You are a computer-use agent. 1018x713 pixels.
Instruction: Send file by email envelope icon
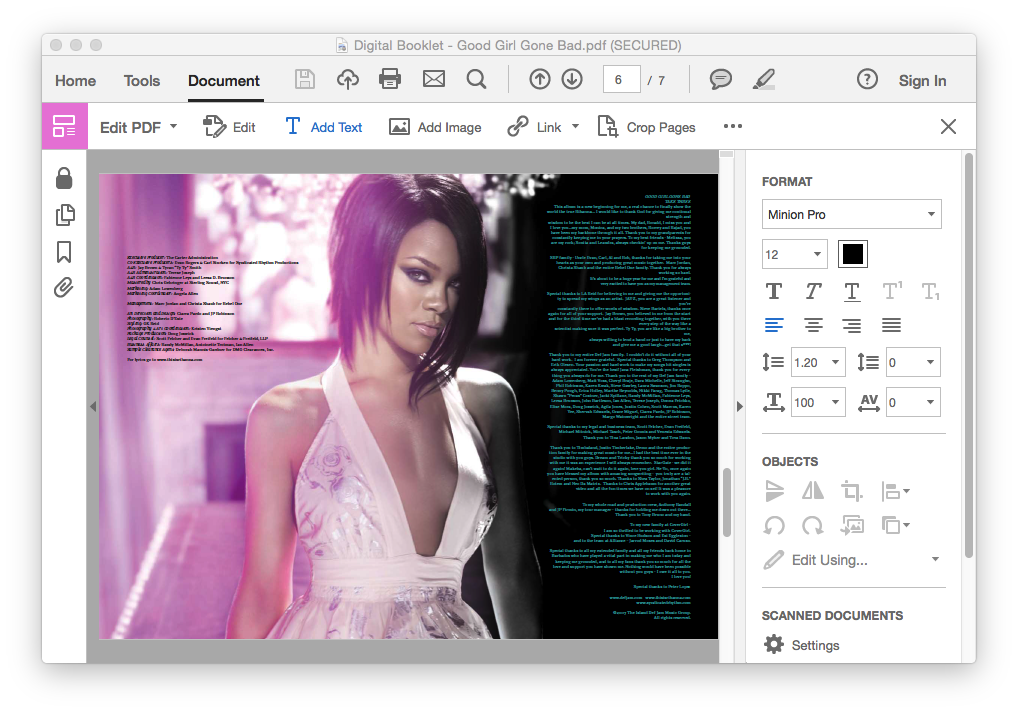(x=433, y=80)
